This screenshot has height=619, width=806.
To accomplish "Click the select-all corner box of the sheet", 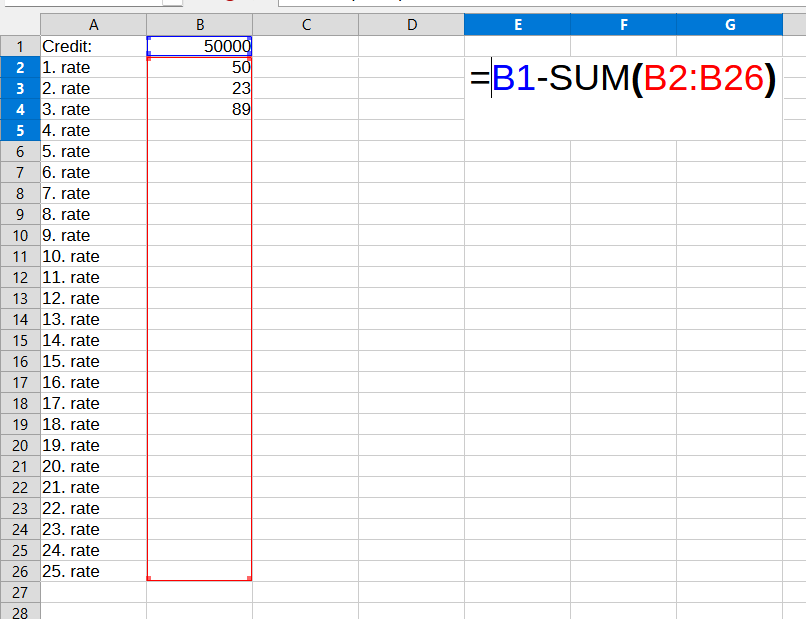I will 20,25.
